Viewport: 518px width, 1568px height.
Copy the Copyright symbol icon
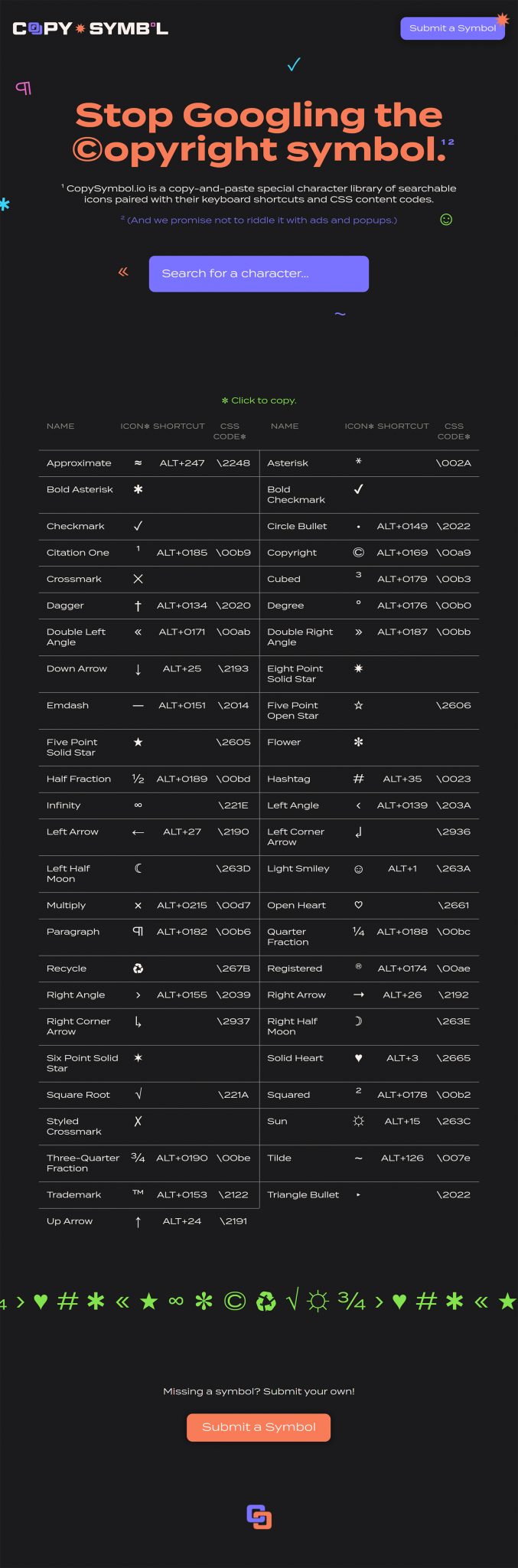pyautogui.click(x=358, y=552)
